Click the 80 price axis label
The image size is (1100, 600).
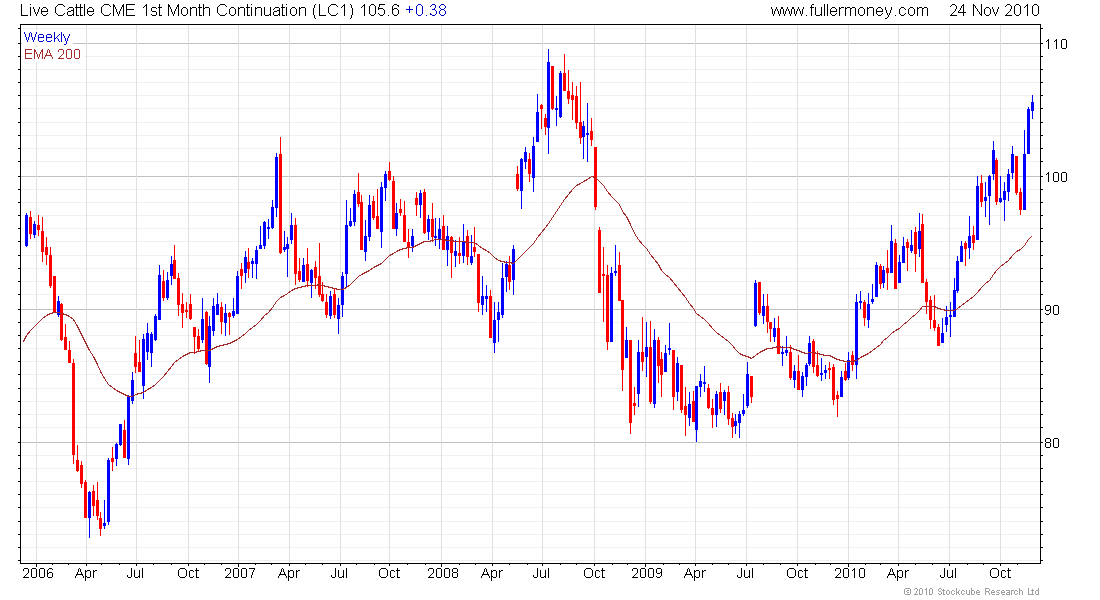tap(1052, 443)
